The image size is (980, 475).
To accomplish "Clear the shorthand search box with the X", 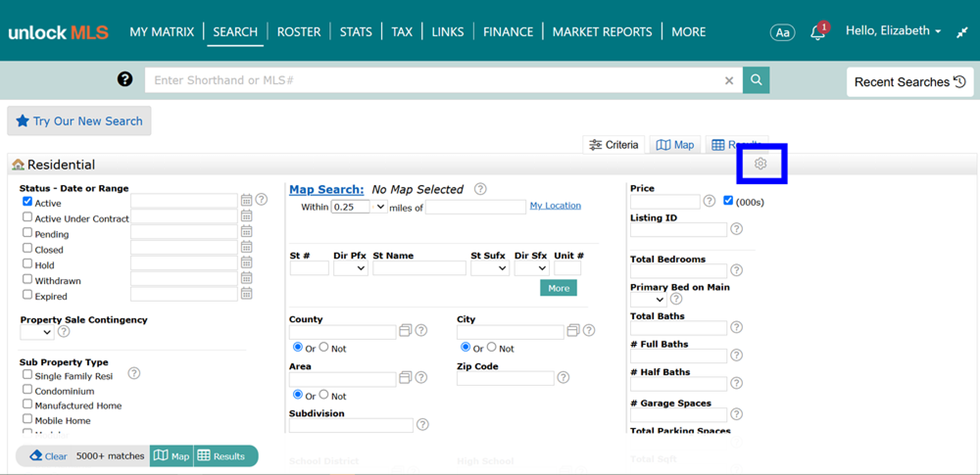I will 729,81.
